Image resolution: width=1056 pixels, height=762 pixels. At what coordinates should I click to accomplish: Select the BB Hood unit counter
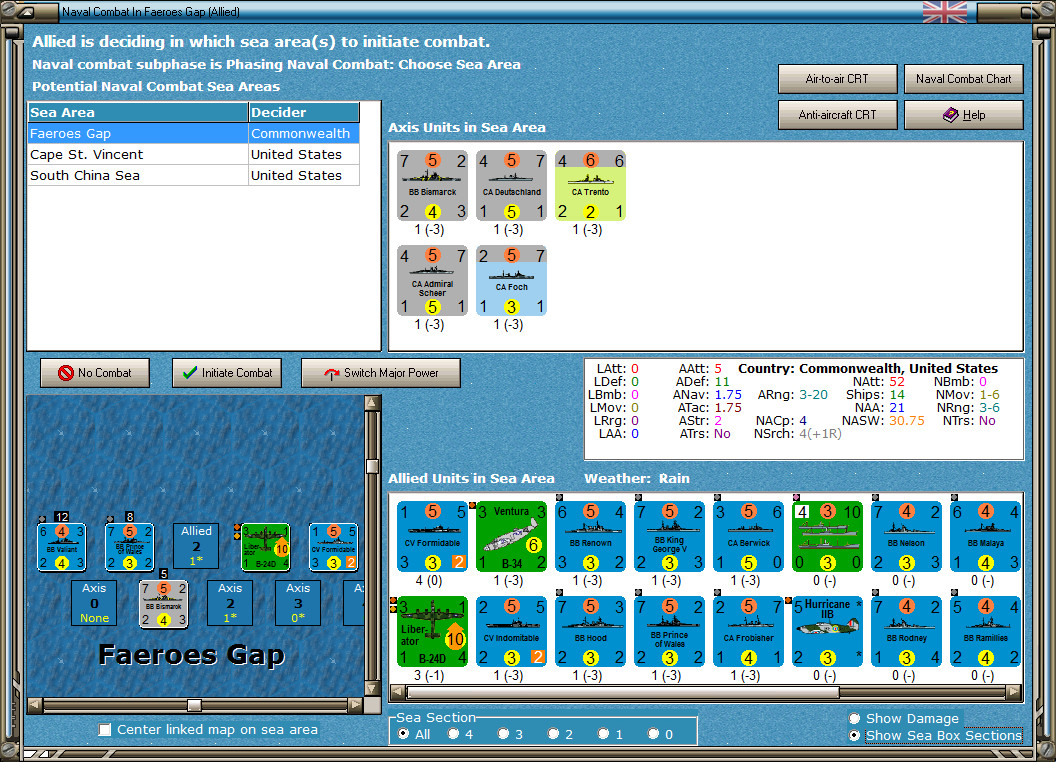pyautogui.click(x=591, y=631)
